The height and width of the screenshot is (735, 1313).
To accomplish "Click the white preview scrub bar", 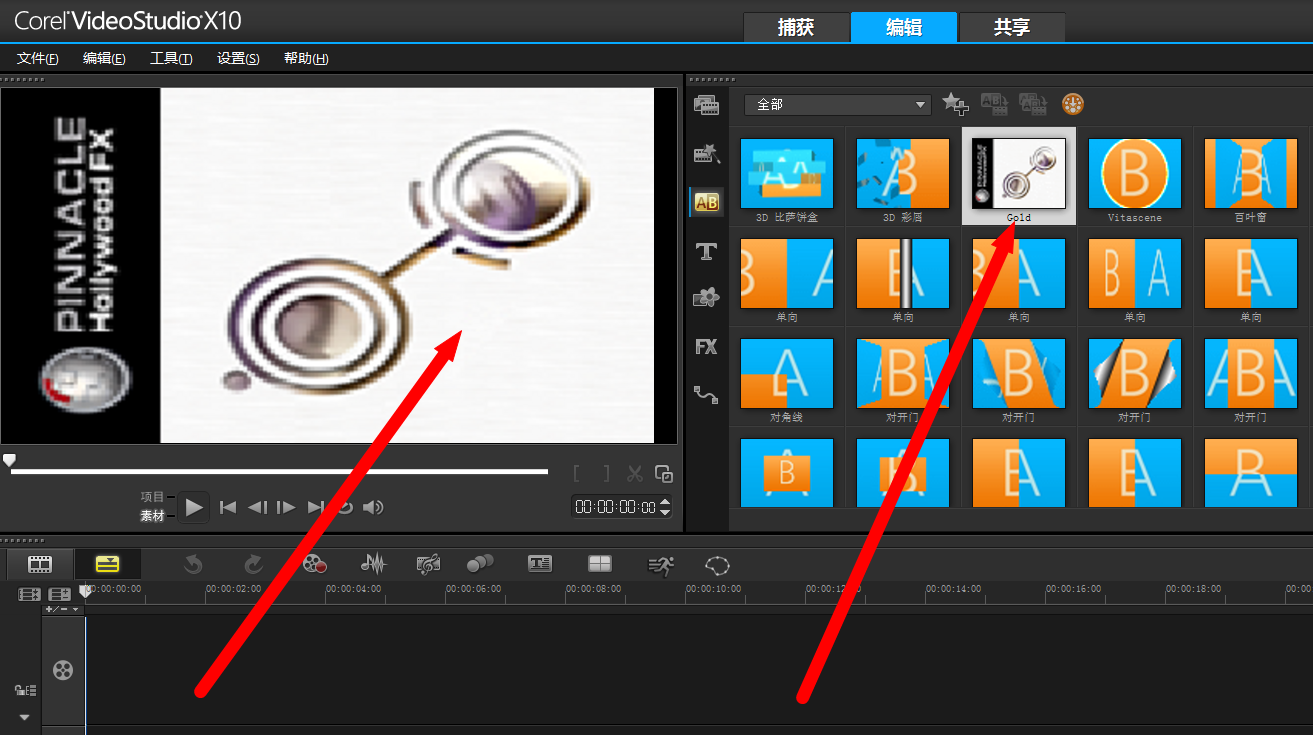I will [x=279, y=471].
